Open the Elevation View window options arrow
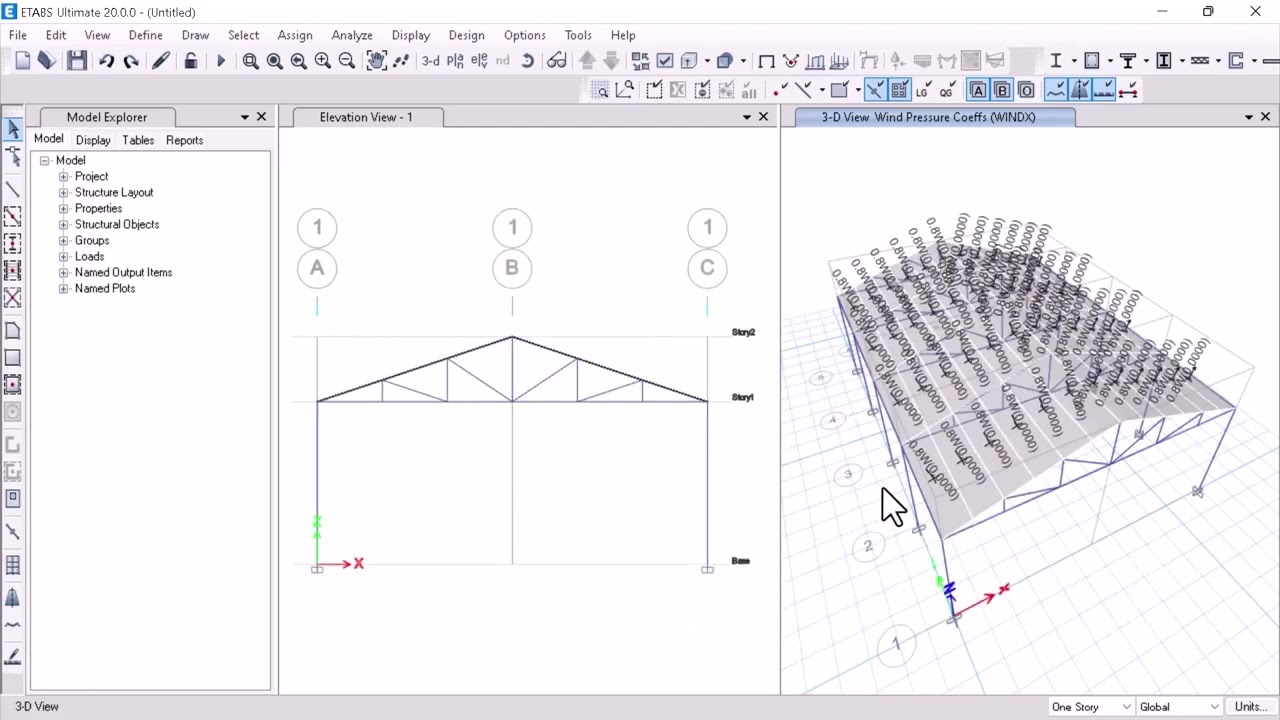1280x720 pixels. pos(746,117)
